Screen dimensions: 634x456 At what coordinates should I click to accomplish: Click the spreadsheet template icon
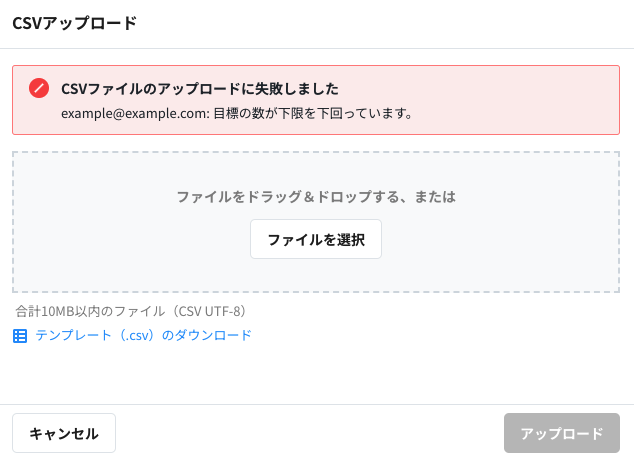pyautogui.click(x=20, y=336)
